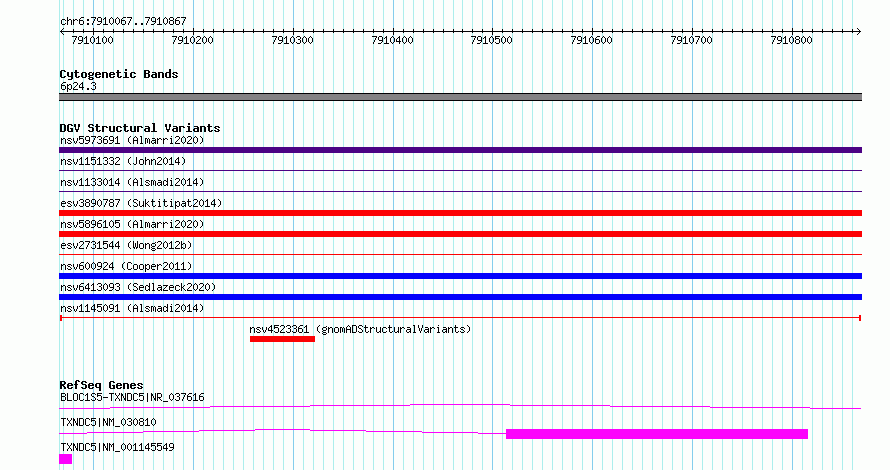890x470 pixels.
Task: Click the red esv3890787 variant bar
Action: coord(460,213)
